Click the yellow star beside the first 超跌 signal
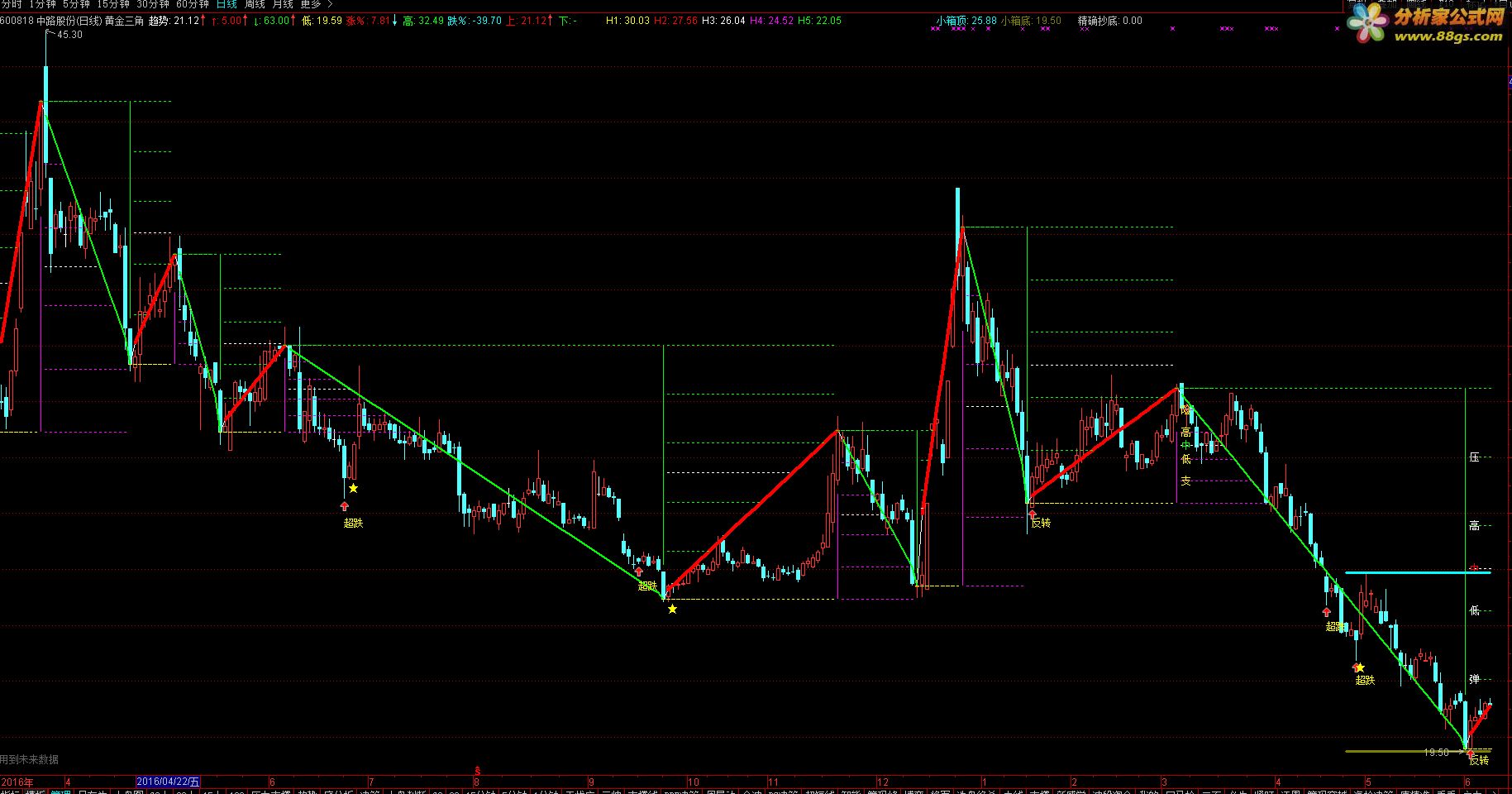 pyautogui.click(x=353, y=488)
